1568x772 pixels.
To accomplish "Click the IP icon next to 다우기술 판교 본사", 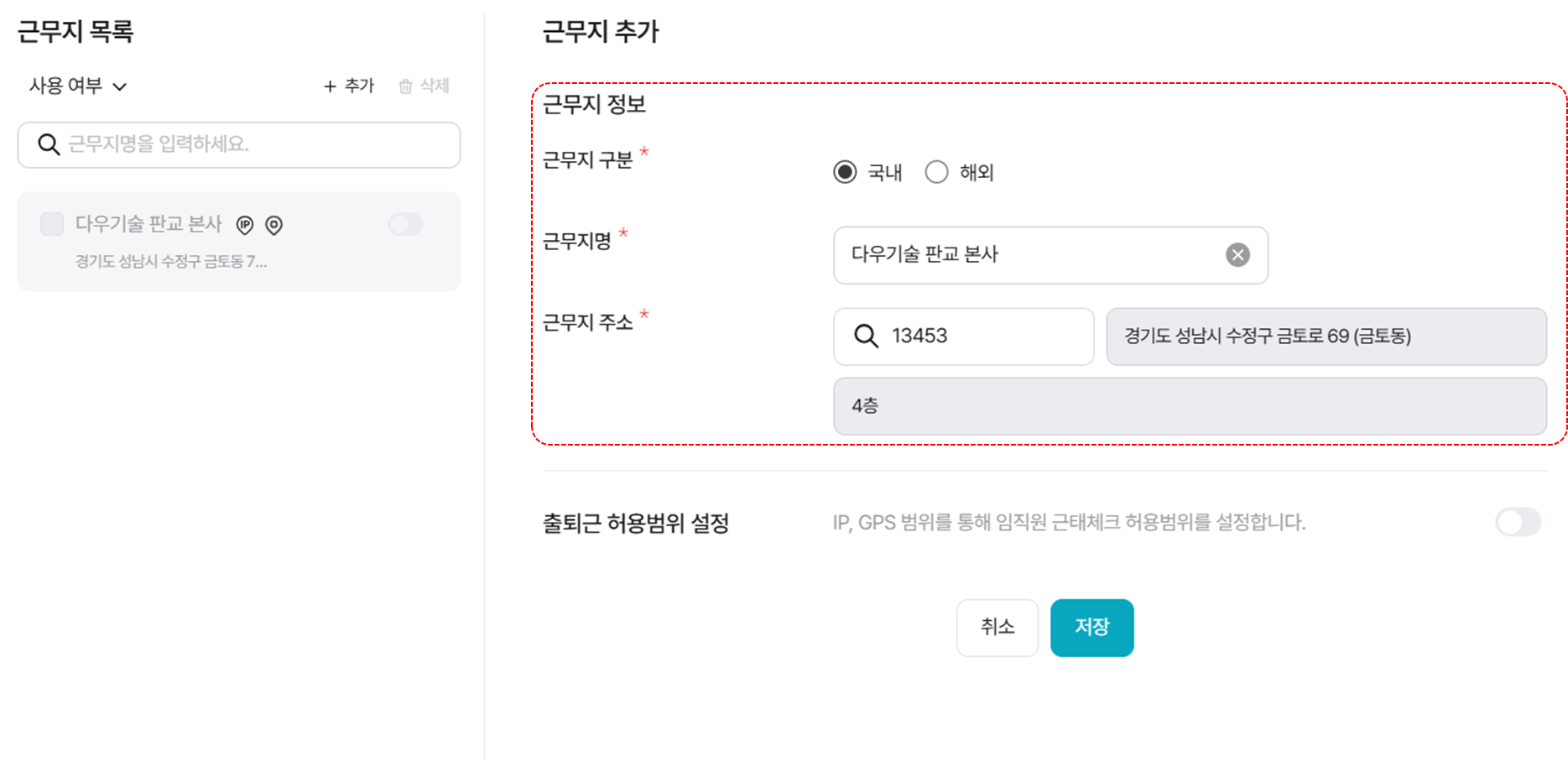I will point(245,225).
